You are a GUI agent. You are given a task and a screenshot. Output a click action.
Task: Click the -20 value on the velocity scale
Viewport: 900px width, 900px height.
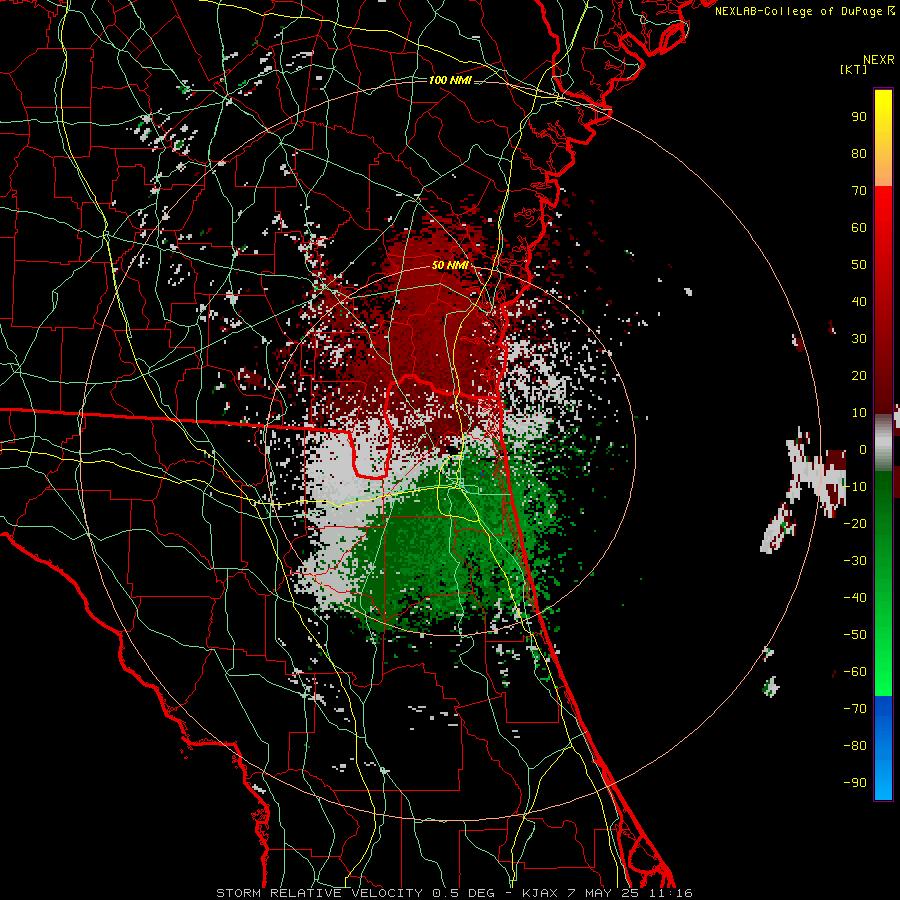click(855, 523)
